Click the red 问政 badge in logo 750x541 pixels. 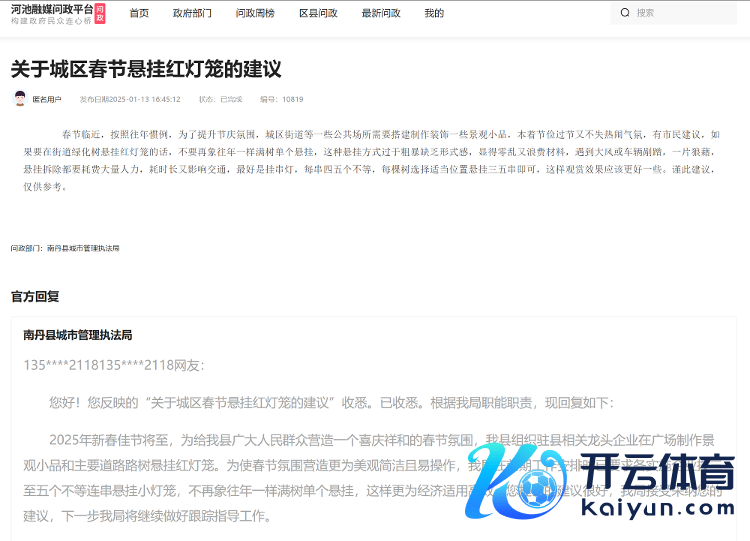click(x=99, y=13)
